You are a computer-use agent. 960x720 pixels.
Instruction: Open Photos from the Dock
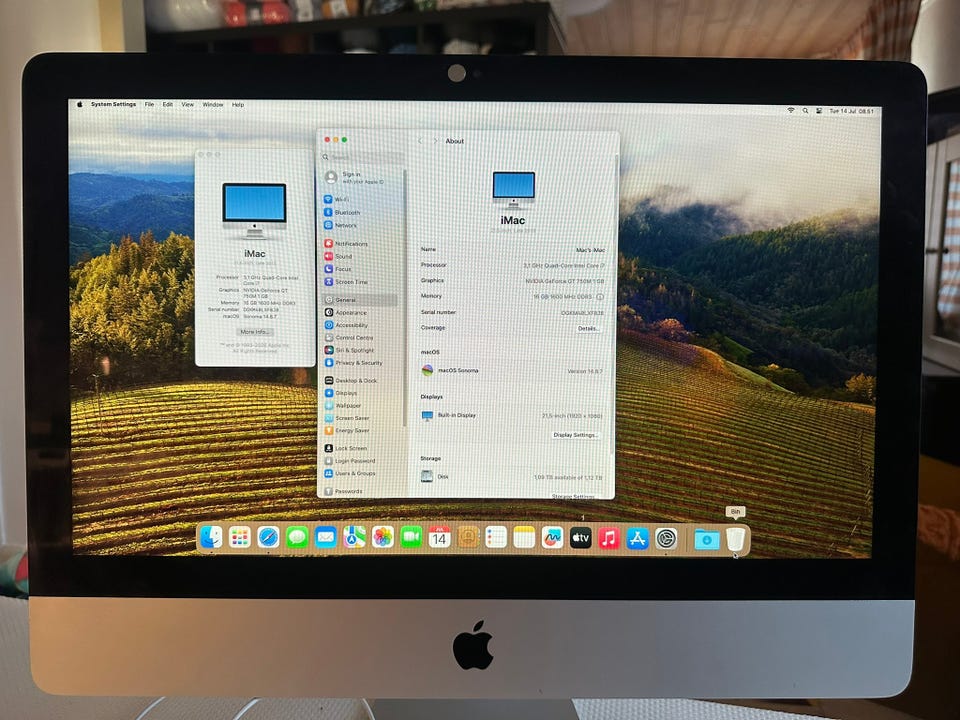[383, 538]
